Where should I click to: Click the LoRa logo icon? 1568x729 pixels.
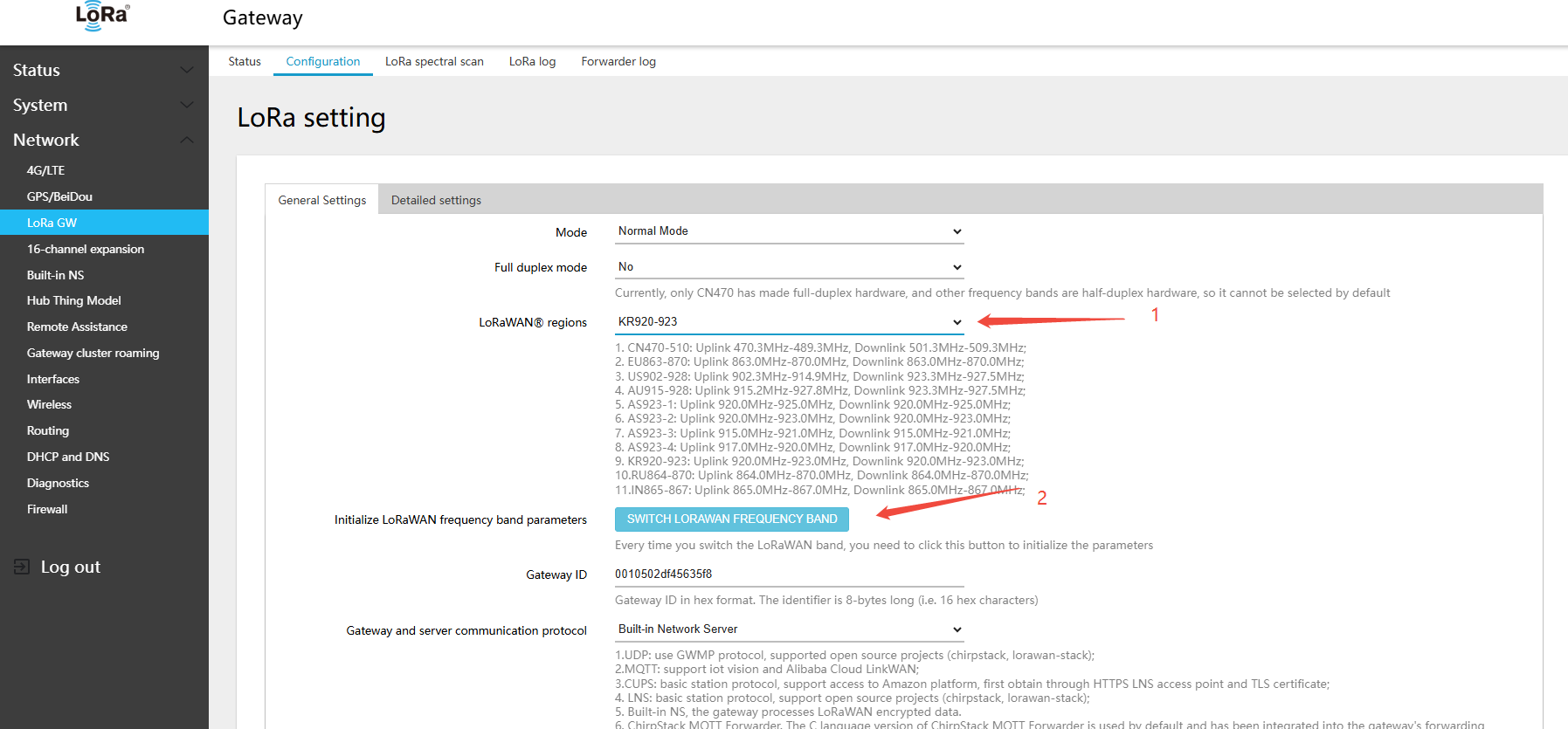(x=102, y=16)
